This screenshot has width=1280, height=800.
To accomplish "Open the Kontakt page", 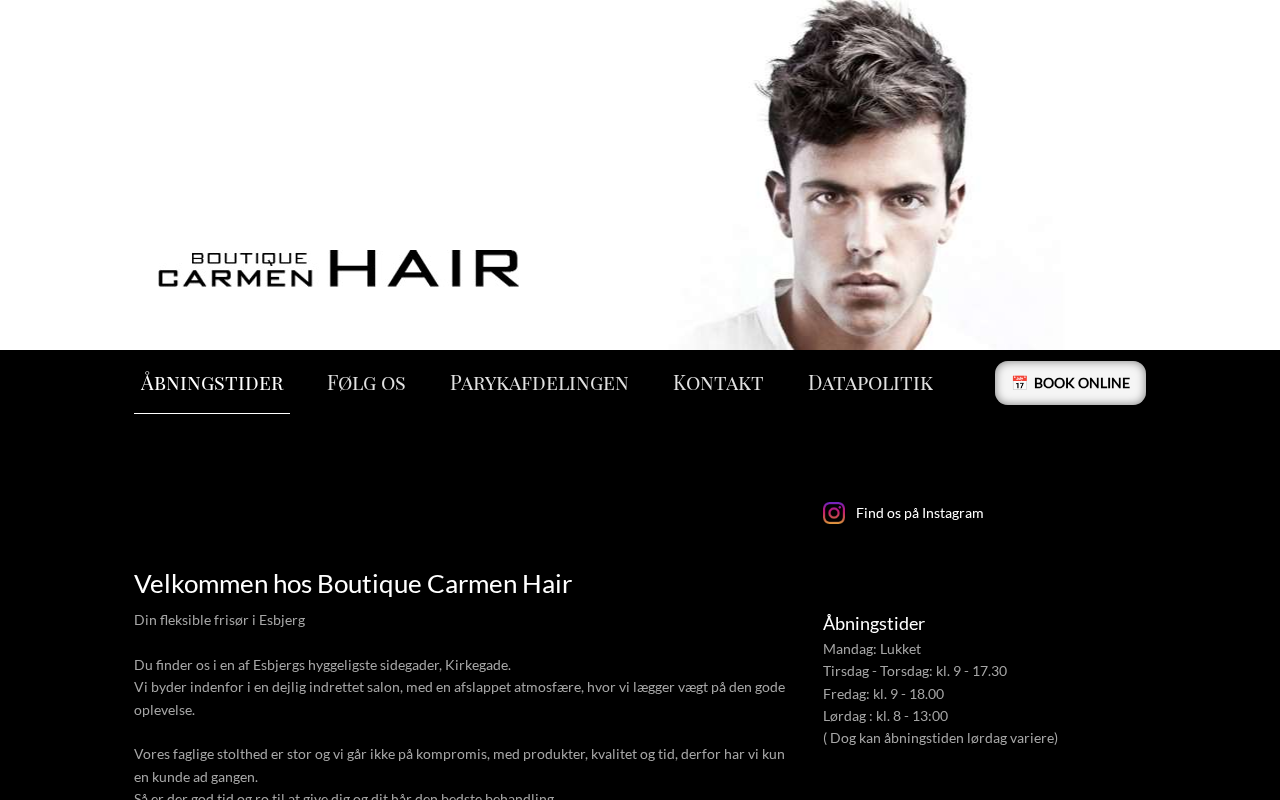I will [x=718, y=382].
